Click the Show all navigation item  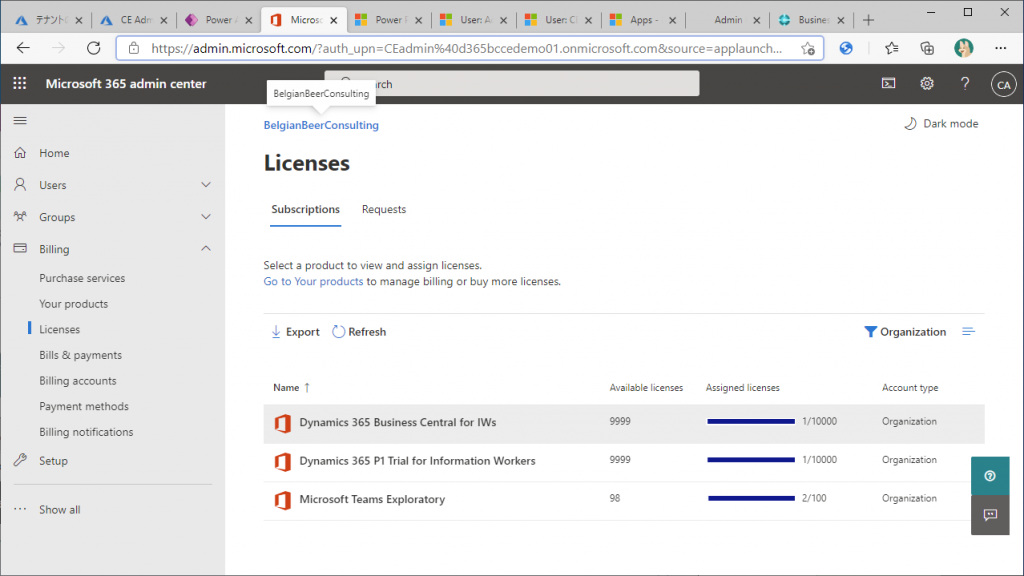click(60, 509)
